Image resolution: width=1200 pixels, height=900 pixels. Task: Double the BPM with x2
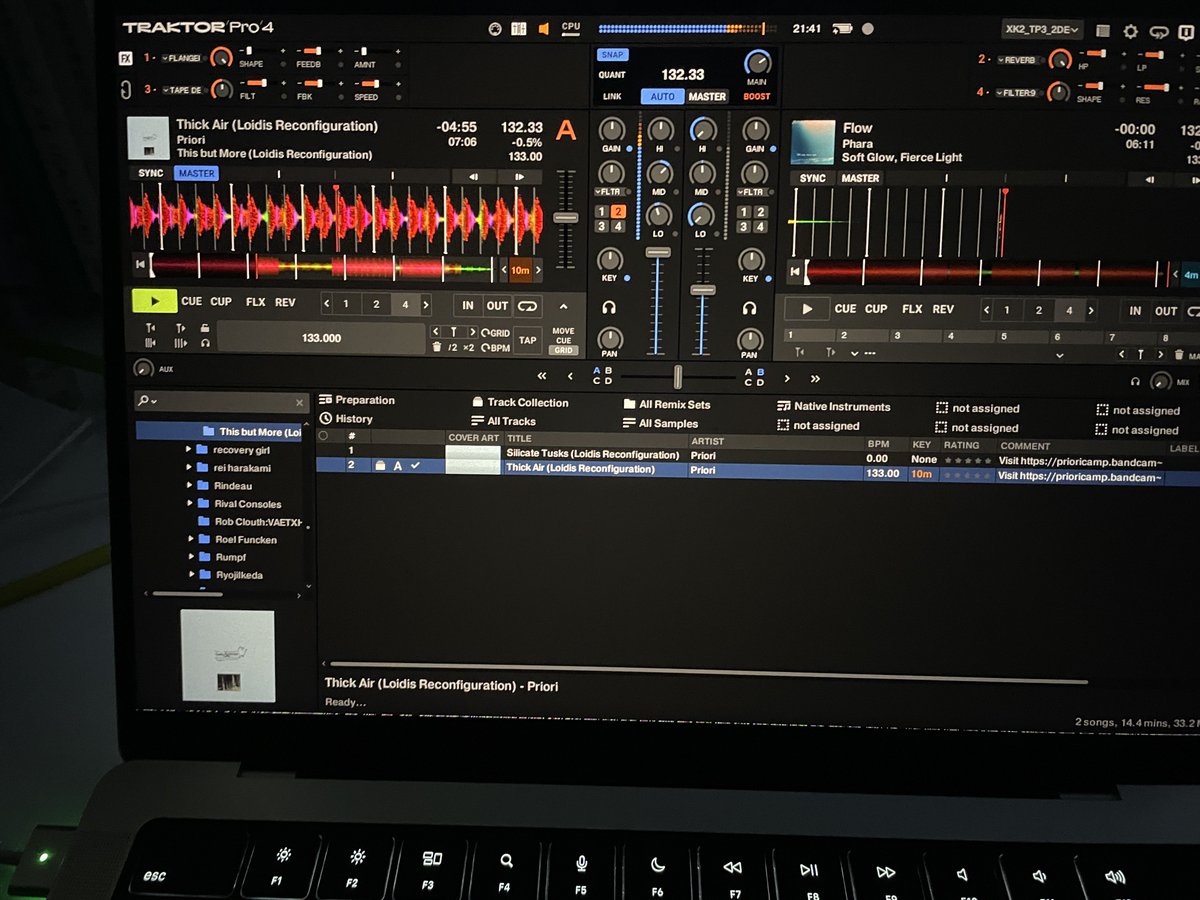coord(468,347)
